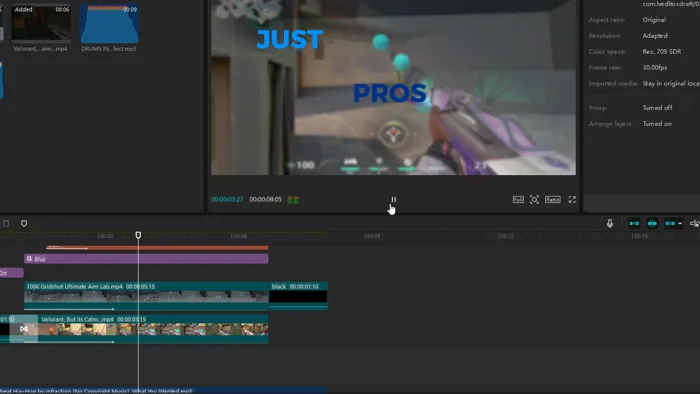This screenshot has width=700, height=394.
Task: Click the zoom-to-fit preview icon
Action: click(x=534, y=199)
